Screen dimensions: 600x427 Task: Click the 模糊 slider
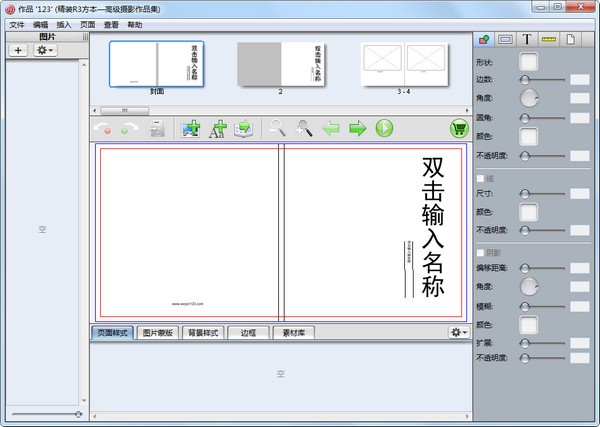[x=542, y=306]
